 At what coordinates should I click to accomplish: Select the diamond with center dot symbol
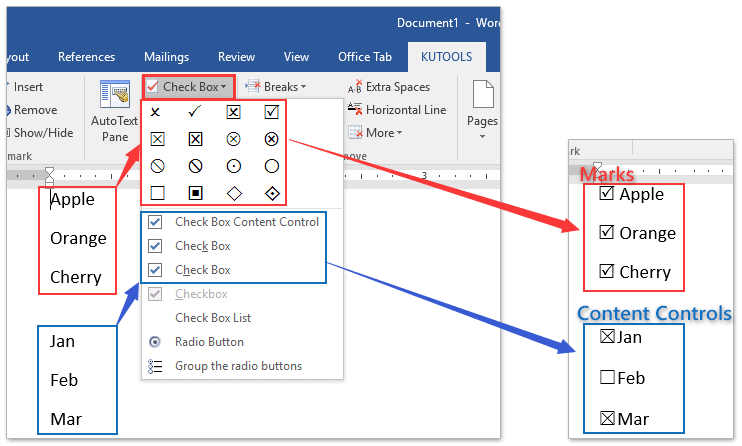(273, 193)
